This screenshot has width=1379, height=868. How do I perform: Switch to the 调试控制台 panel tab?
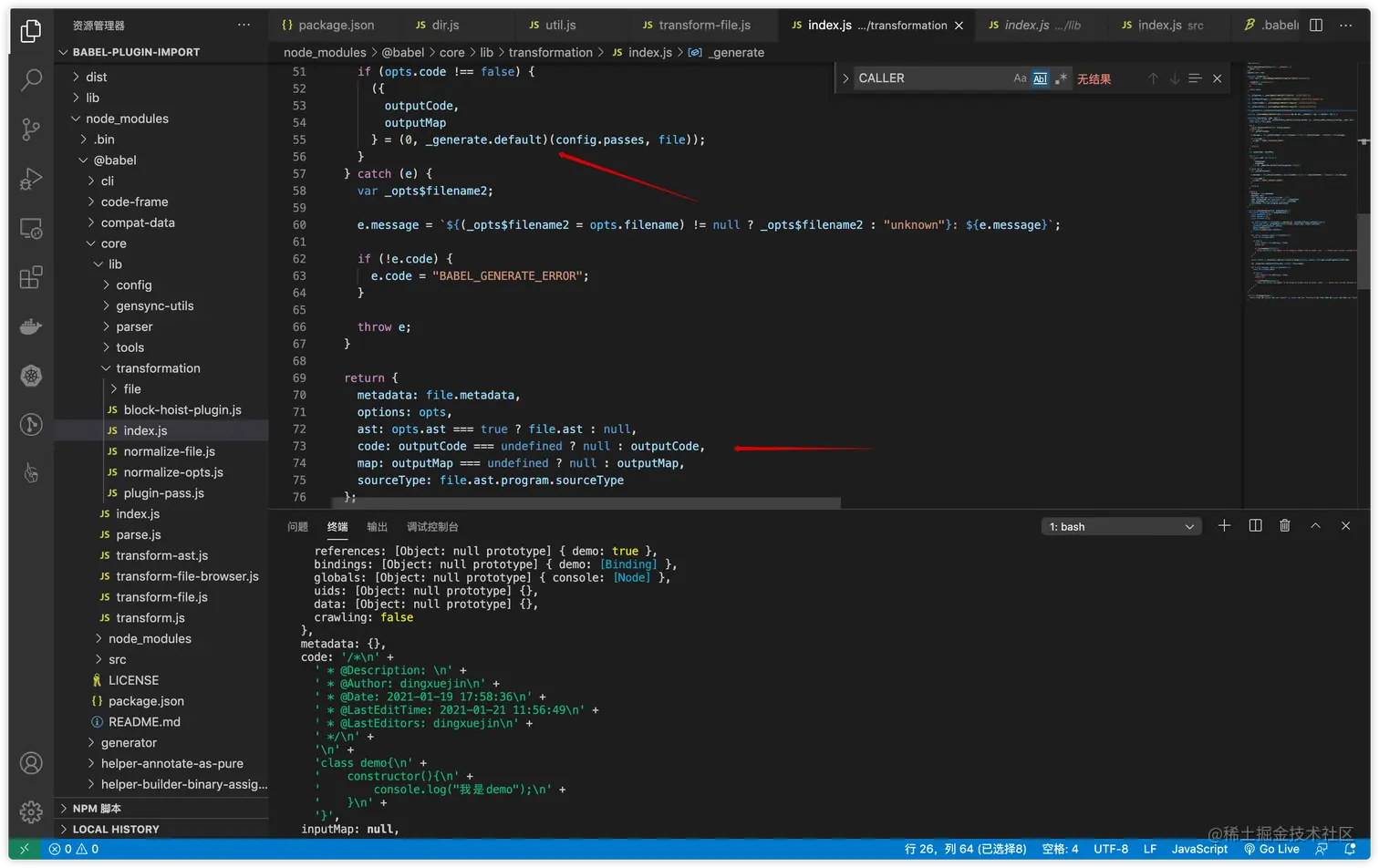[x=432, y=527]
